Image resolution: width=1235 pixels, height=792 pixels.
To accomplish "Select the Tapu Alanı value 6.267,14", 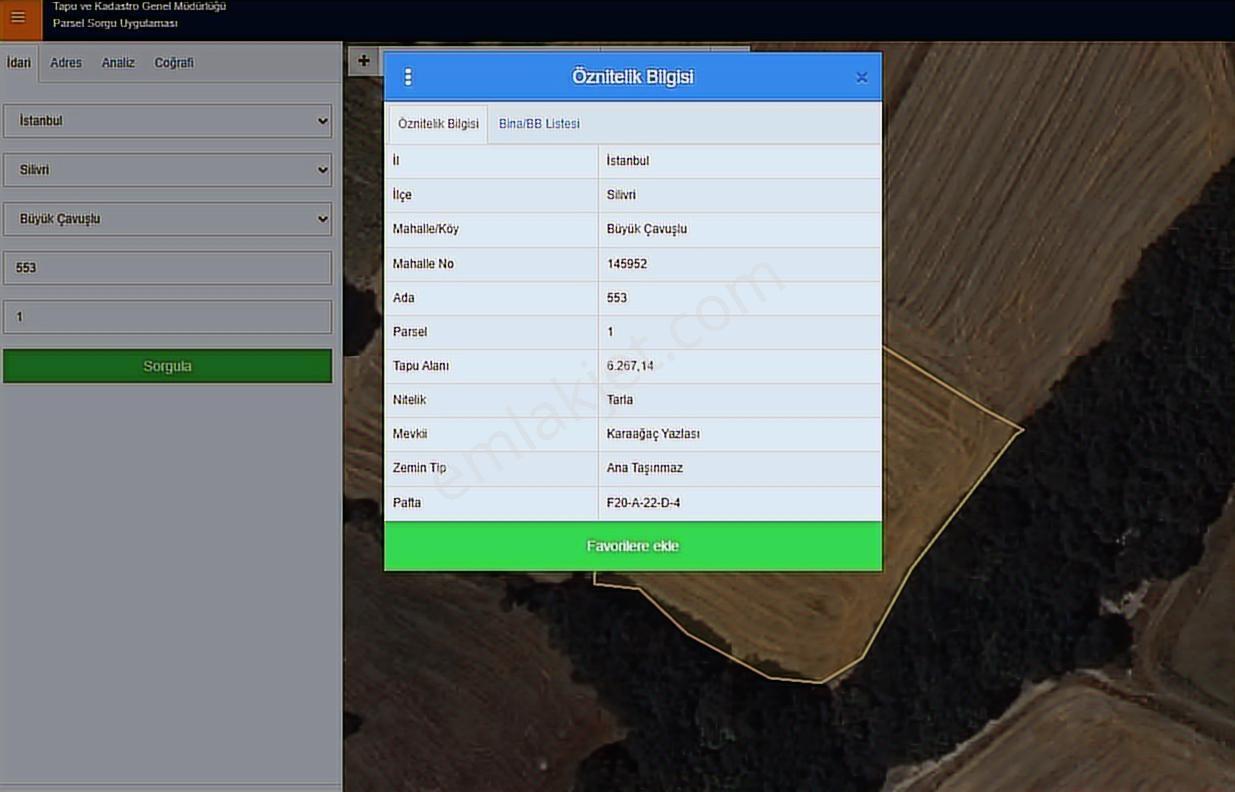I will point(630,366).
